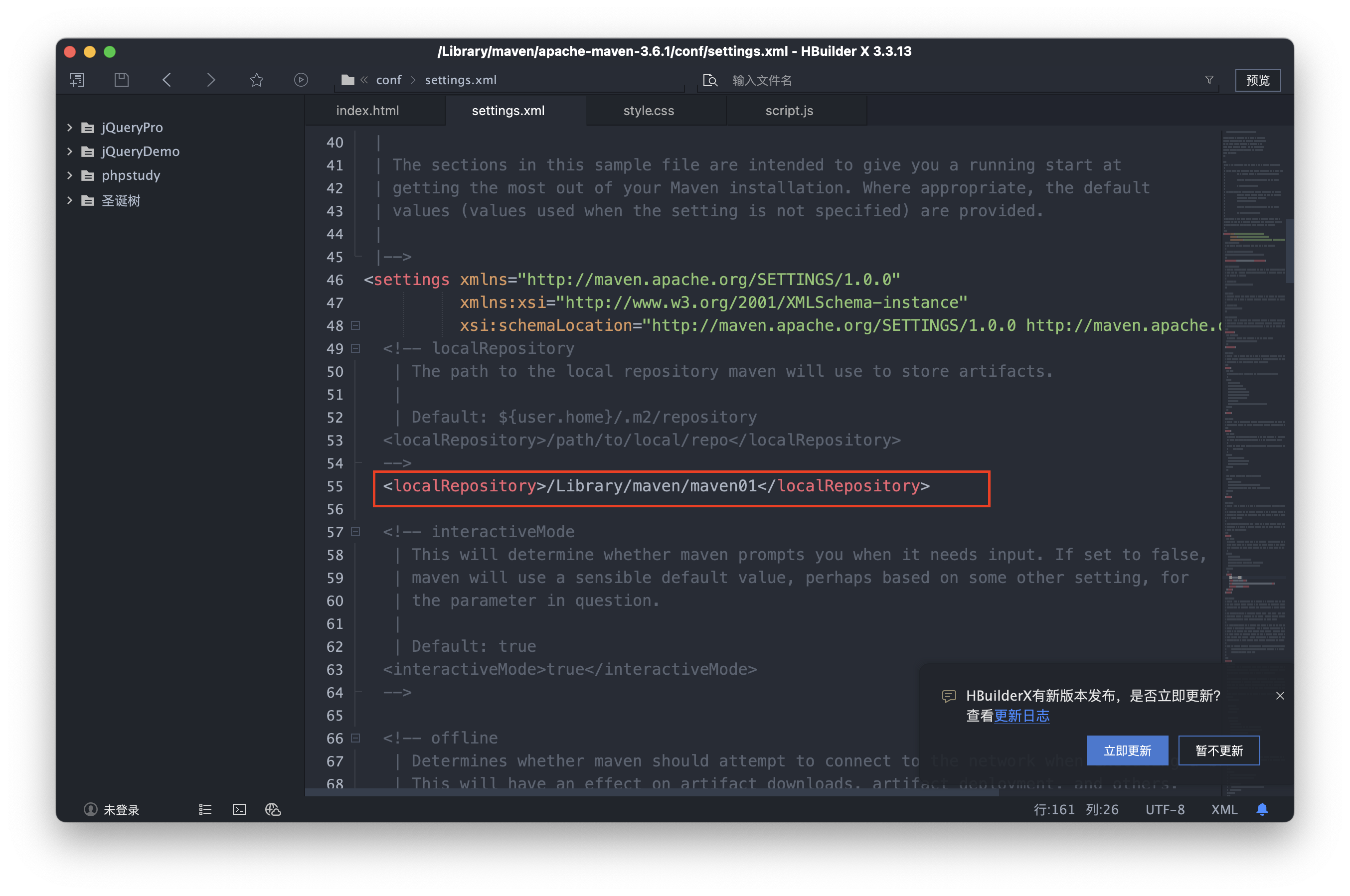Toggle the document outline list icon
Viewport: 1350px width, 896px height.
(x=205, y=809)
